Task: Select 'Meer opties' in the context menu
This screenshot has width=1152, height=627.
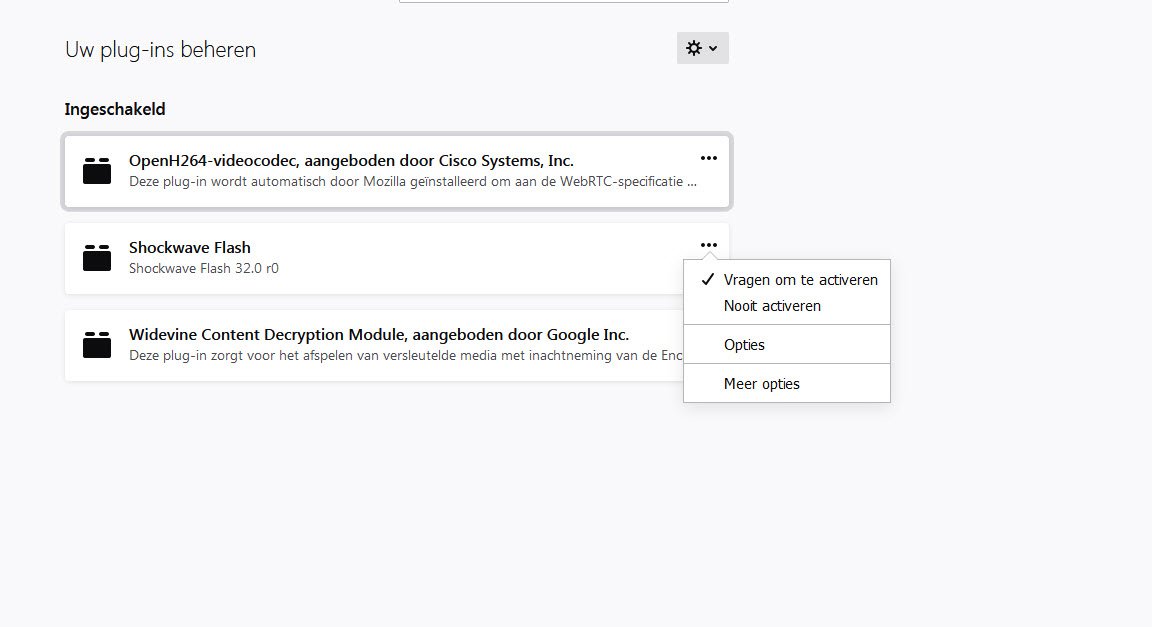Action: [x=761, y=384]
